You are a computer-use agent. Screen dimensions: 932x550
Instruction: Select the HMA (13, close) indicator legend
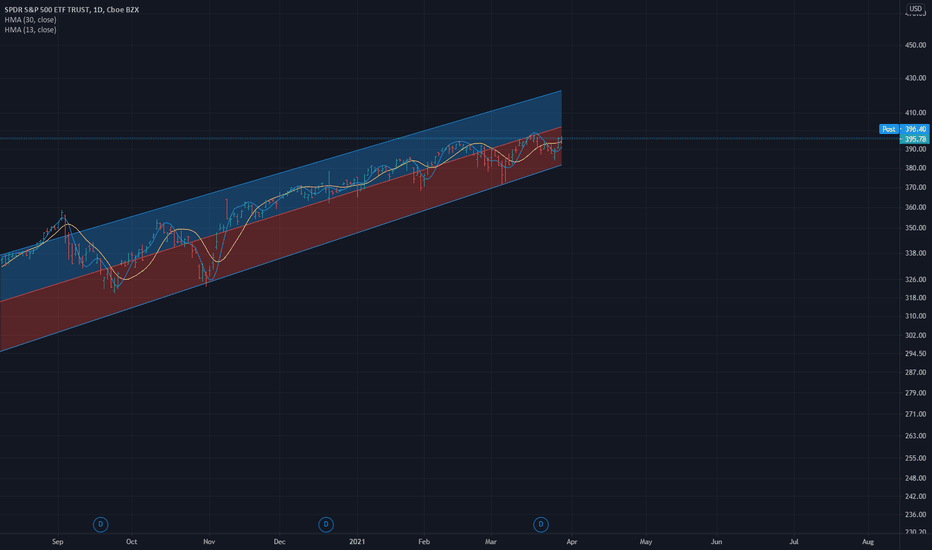pos(30,30)
